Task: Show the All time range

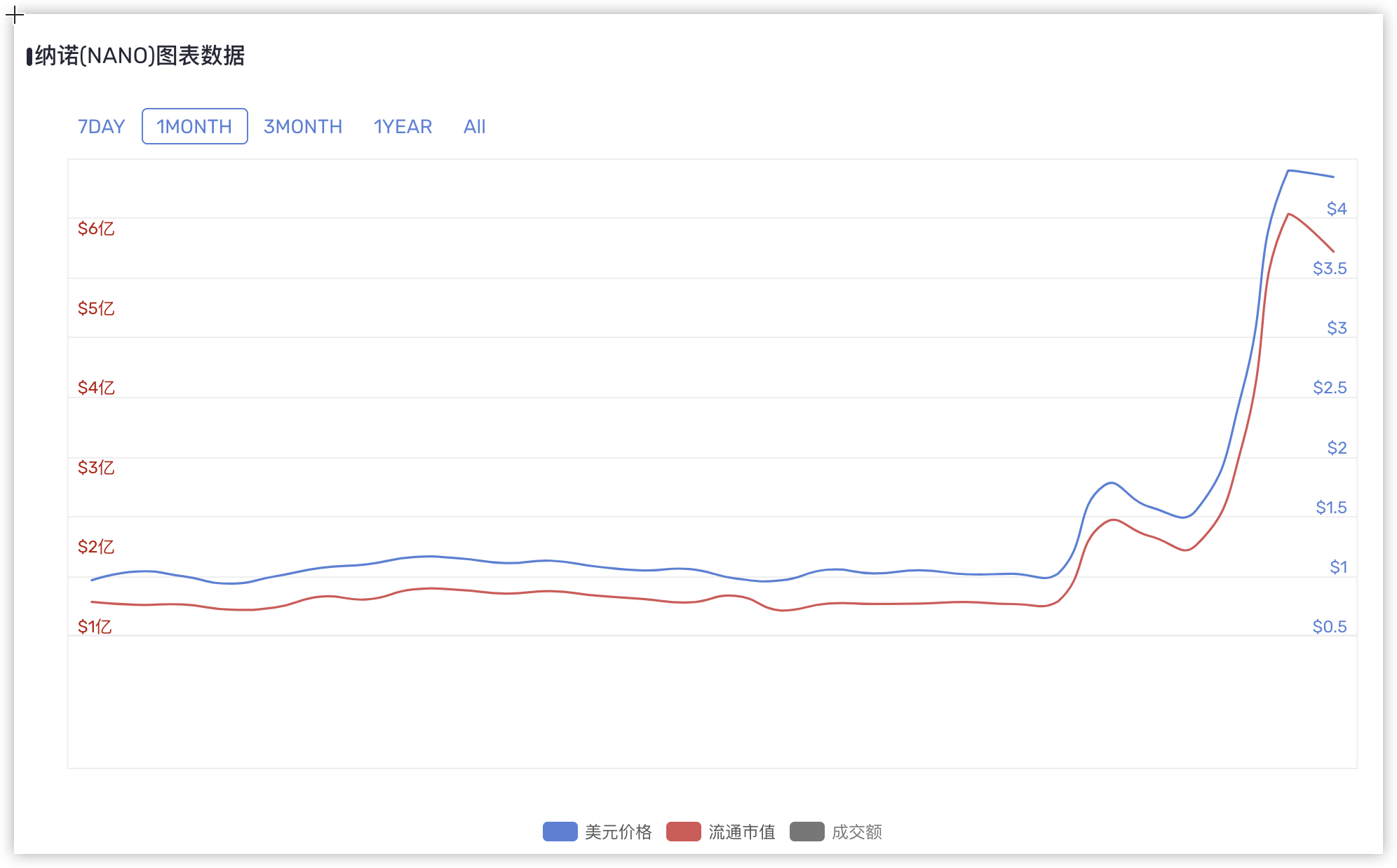Action: [x=474, y=127]
